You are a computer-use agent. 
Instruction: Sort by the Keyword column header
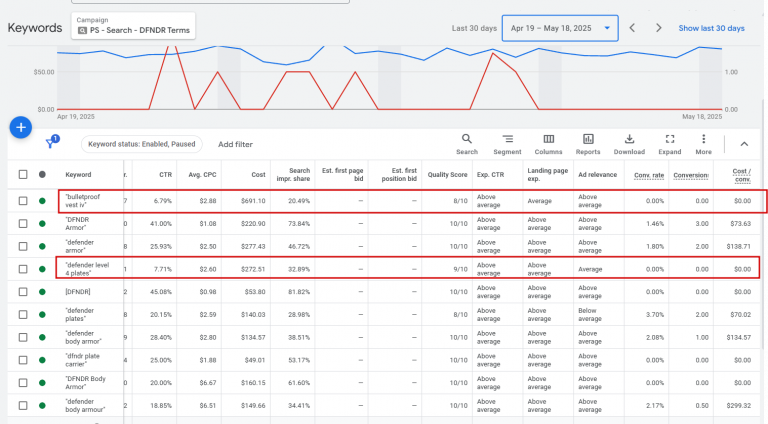coord(78,175)
